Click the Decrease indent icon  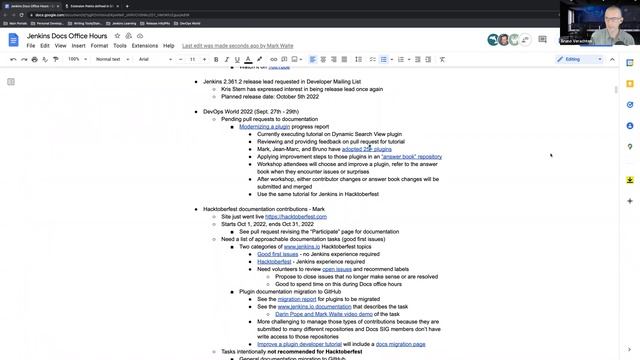click(x=418, y=60)
